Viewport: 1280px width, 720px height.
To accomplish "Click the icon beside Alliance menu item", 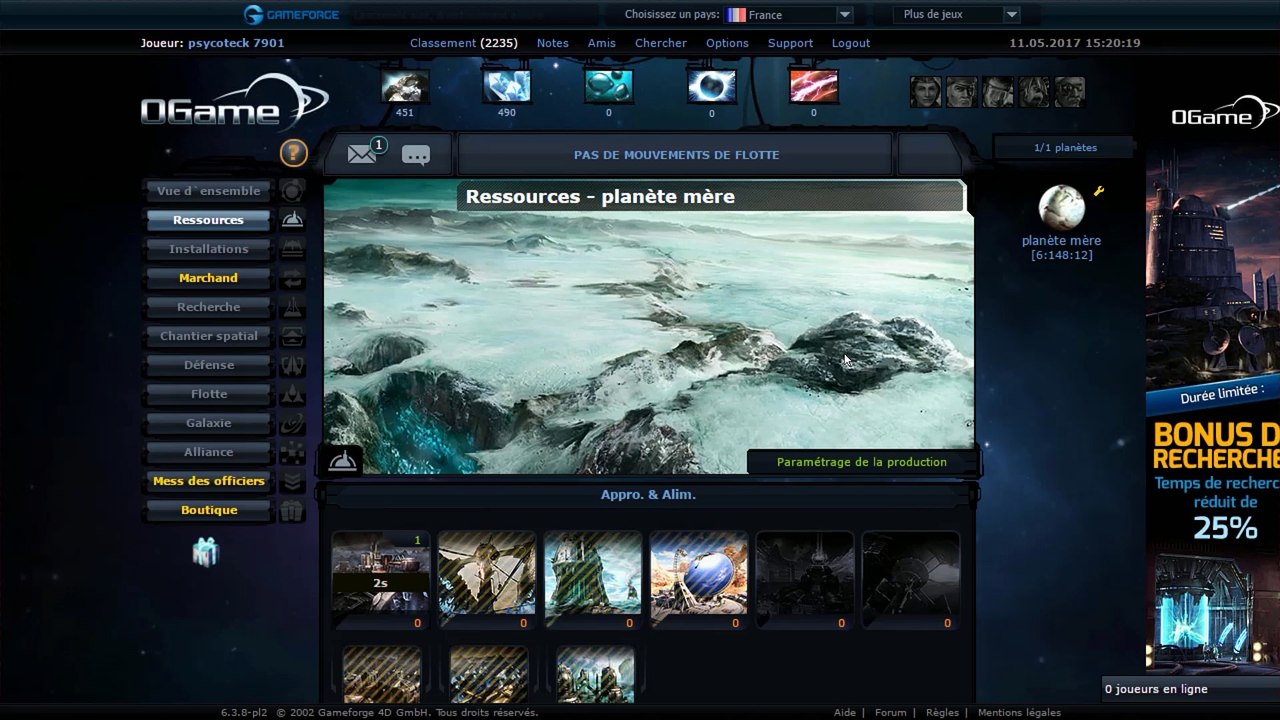I will tap(292, 452).
